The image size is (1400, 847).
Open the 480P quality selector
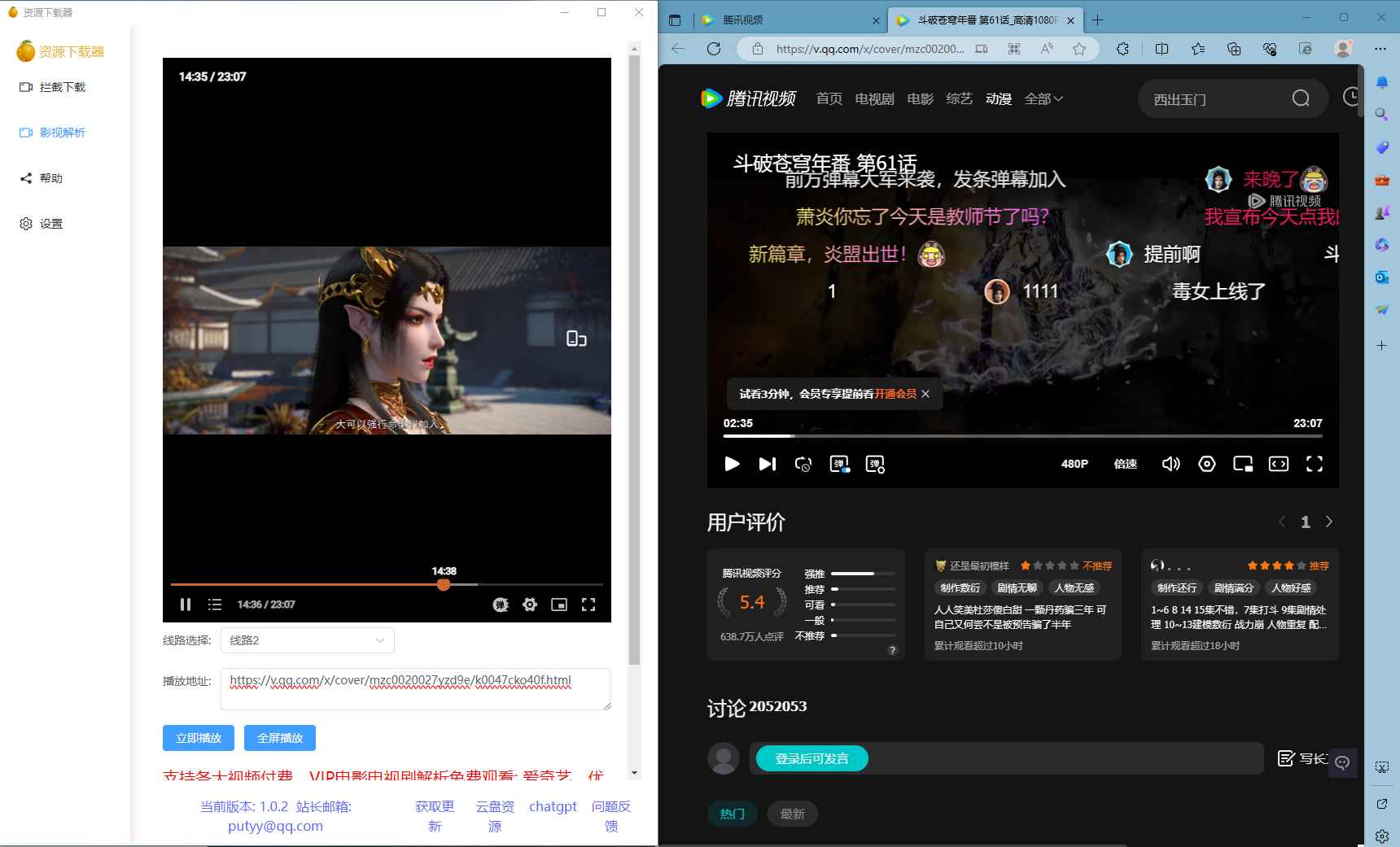1074,464
